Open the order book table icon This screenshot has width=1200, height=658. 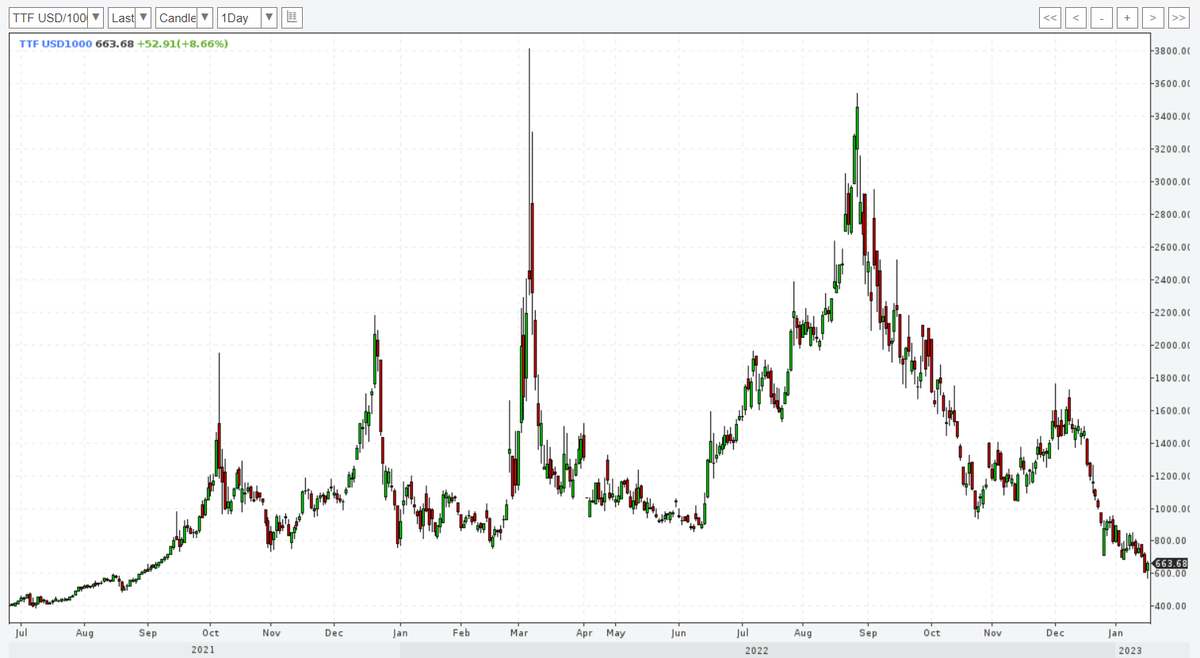pyautogui.click(x=291, y=17)
